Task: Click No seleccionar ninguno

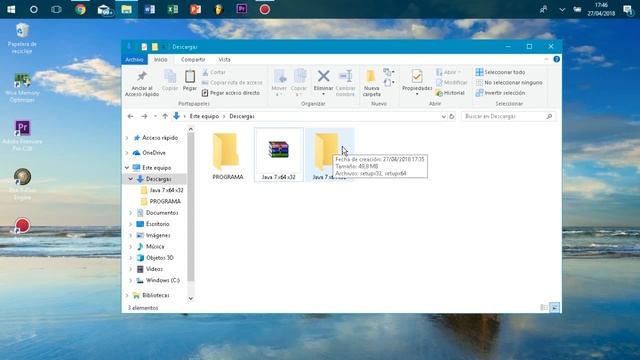Action: coord(509,82)
